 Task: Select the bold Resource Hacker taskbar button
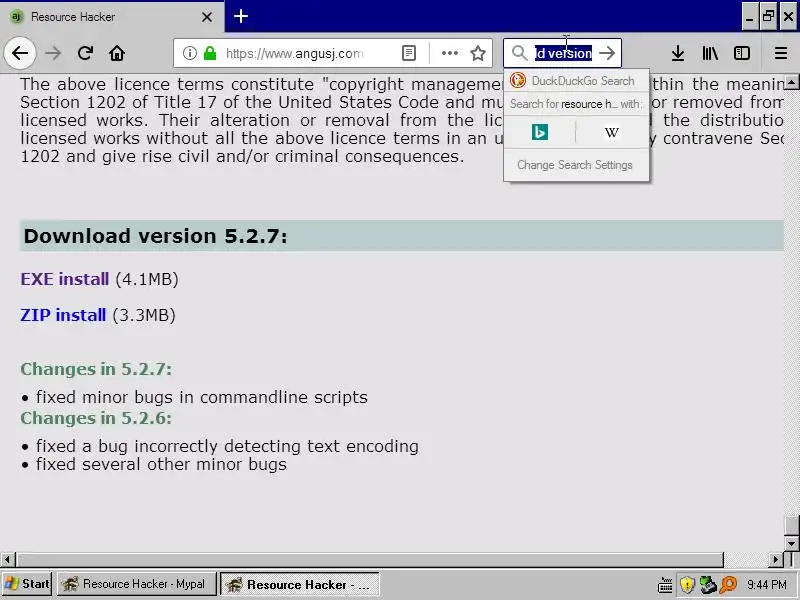pyautogui.click(x=300, y=584)
